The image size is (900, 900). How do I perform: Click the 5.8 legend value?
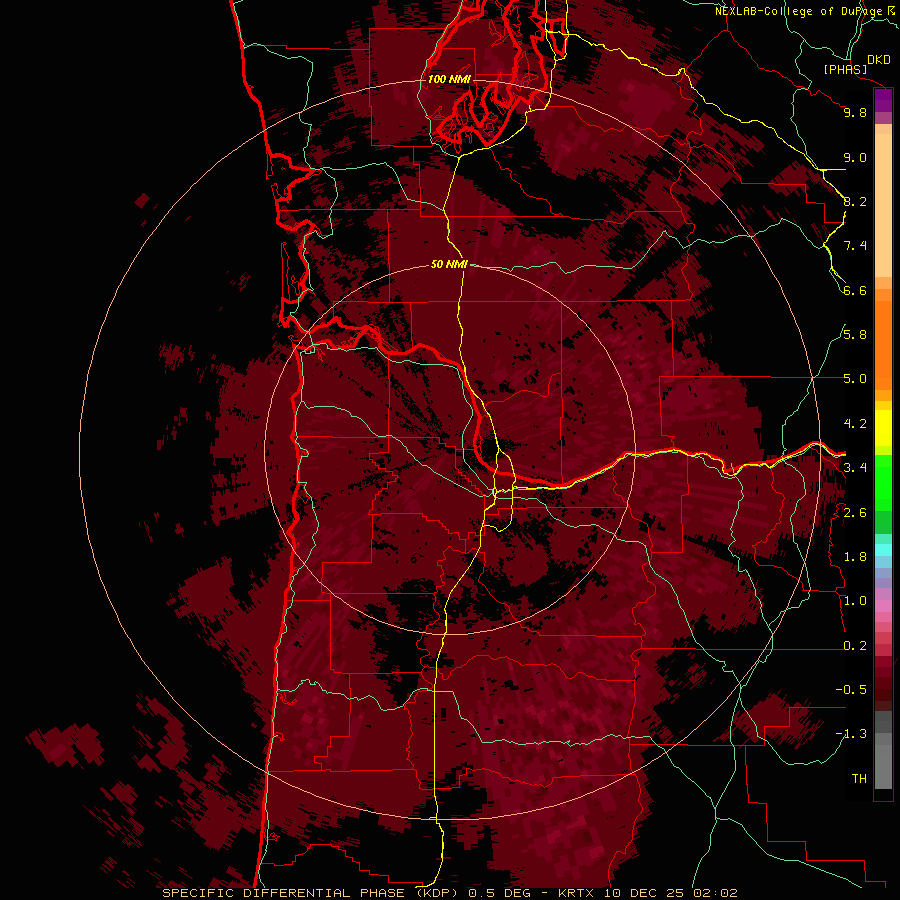pyautogui.click(x=855, y=335)
